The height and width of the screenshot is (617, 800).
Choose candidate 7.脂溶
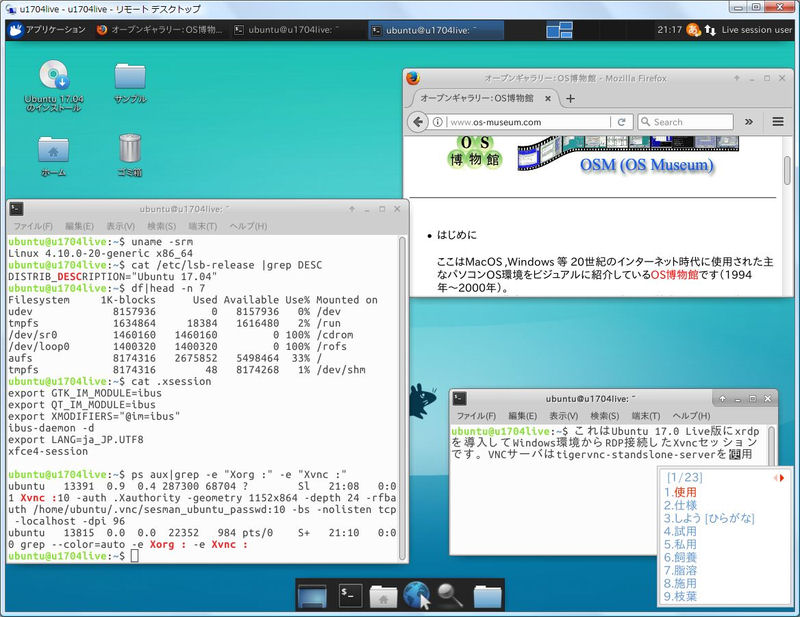(680, 571)
